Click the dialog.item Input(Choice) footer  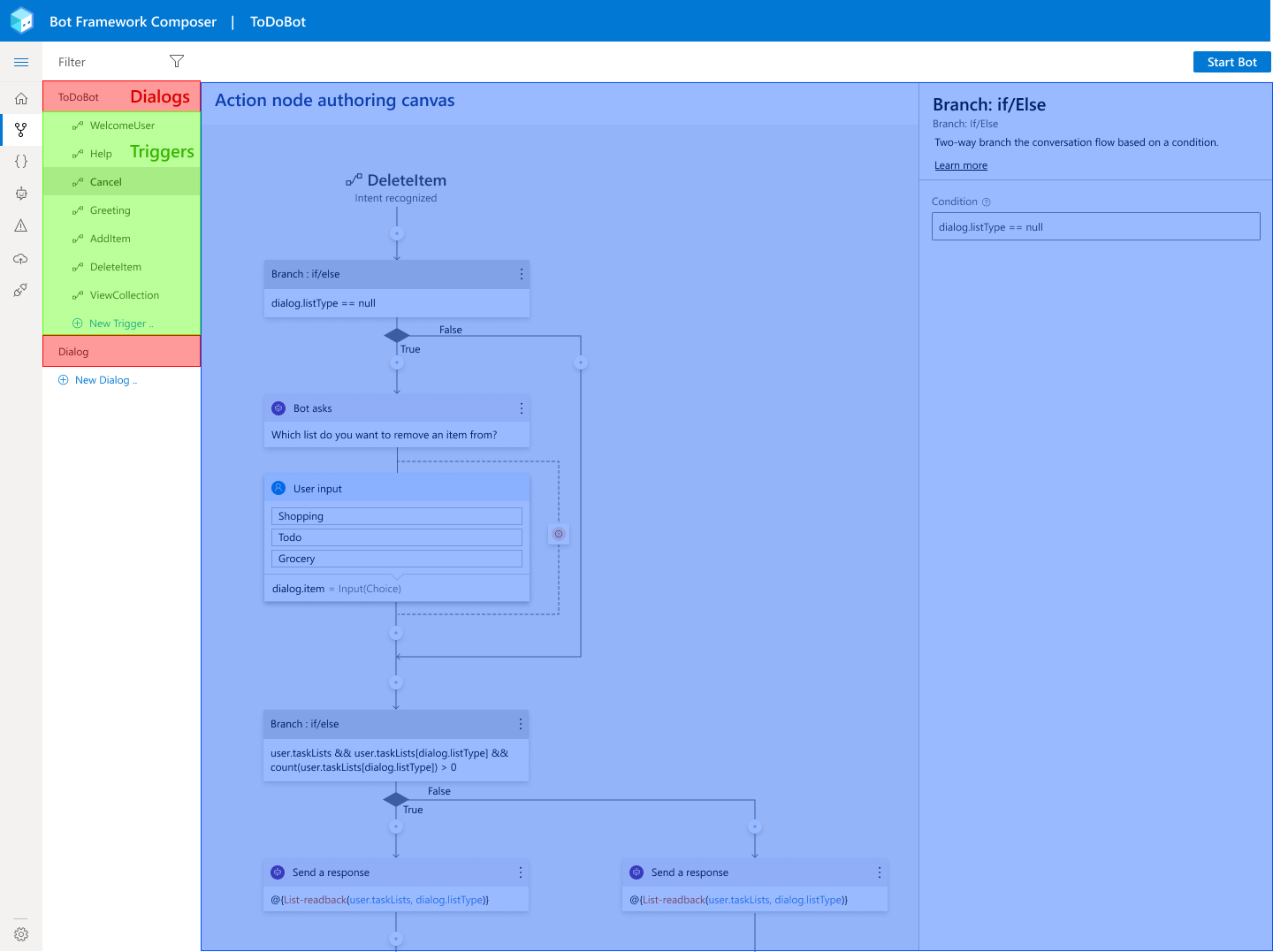click(x=397, y=589)
